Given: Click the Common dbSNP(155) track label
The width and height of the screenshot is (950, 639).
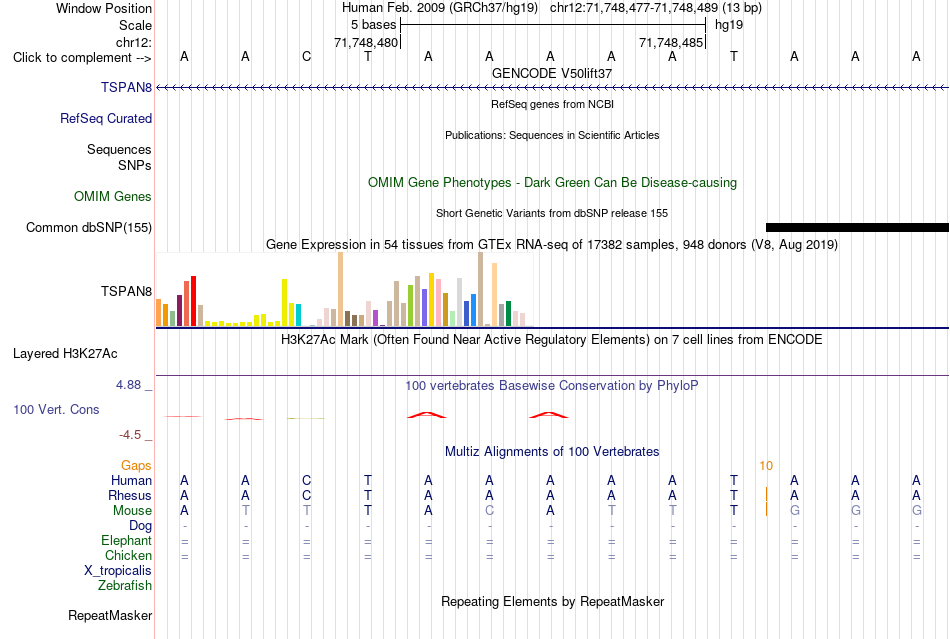Looking at the screenshot, I should 89,228.
